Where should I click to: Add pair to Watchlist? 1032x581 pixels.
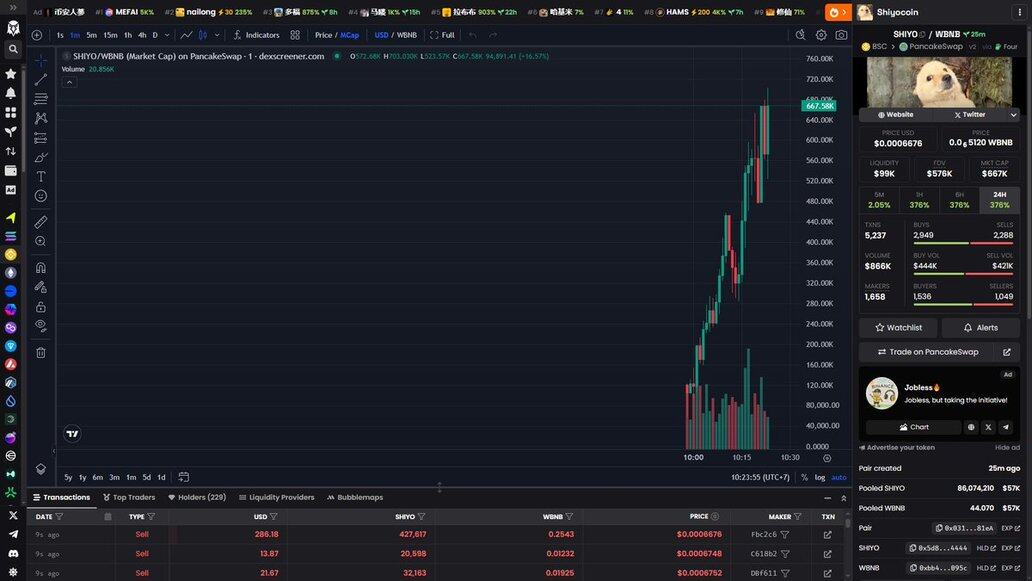(898, 327)
